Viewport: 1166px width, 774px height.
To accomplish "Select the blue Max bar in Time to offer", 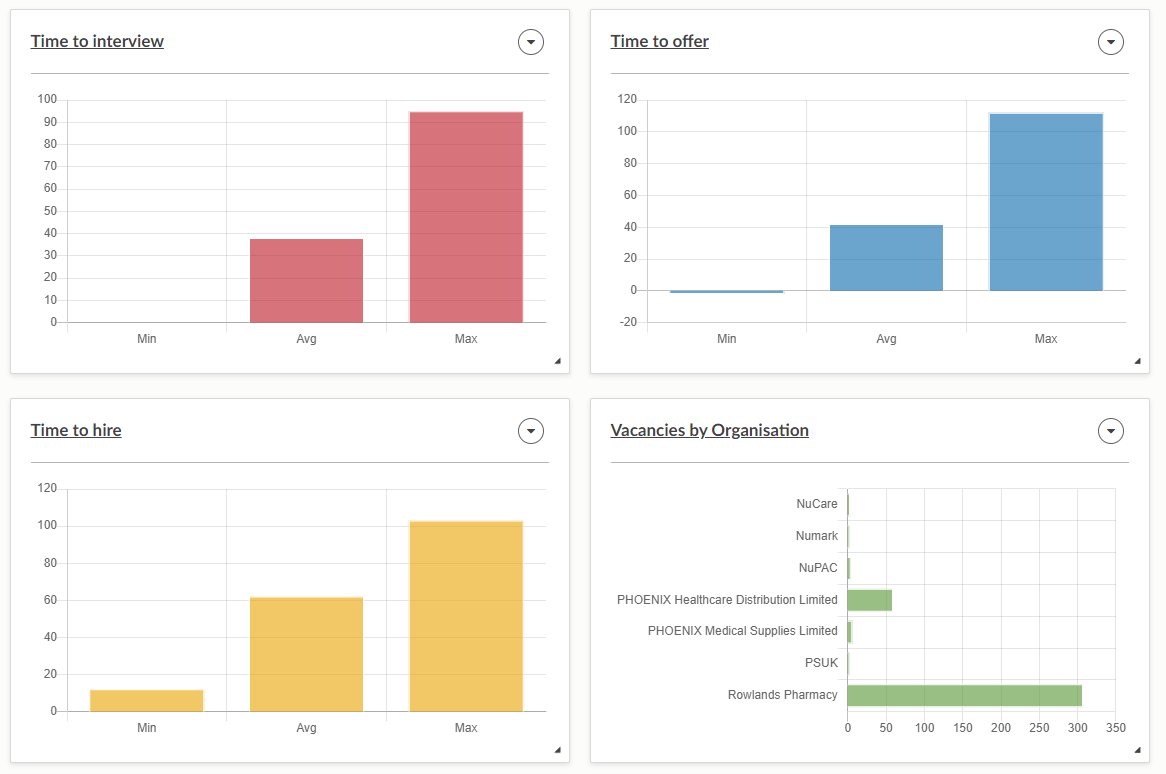I will click(1046, 202).
